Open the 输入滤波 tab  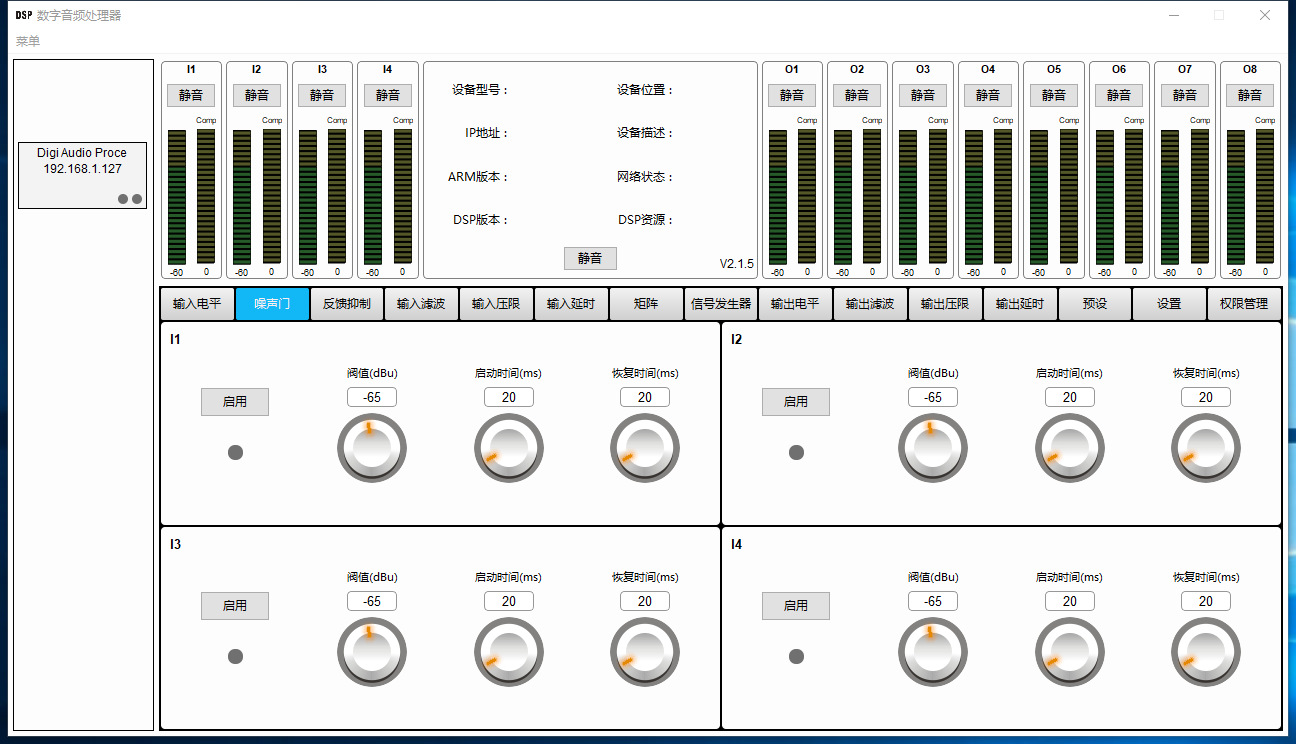click(421, 304)
